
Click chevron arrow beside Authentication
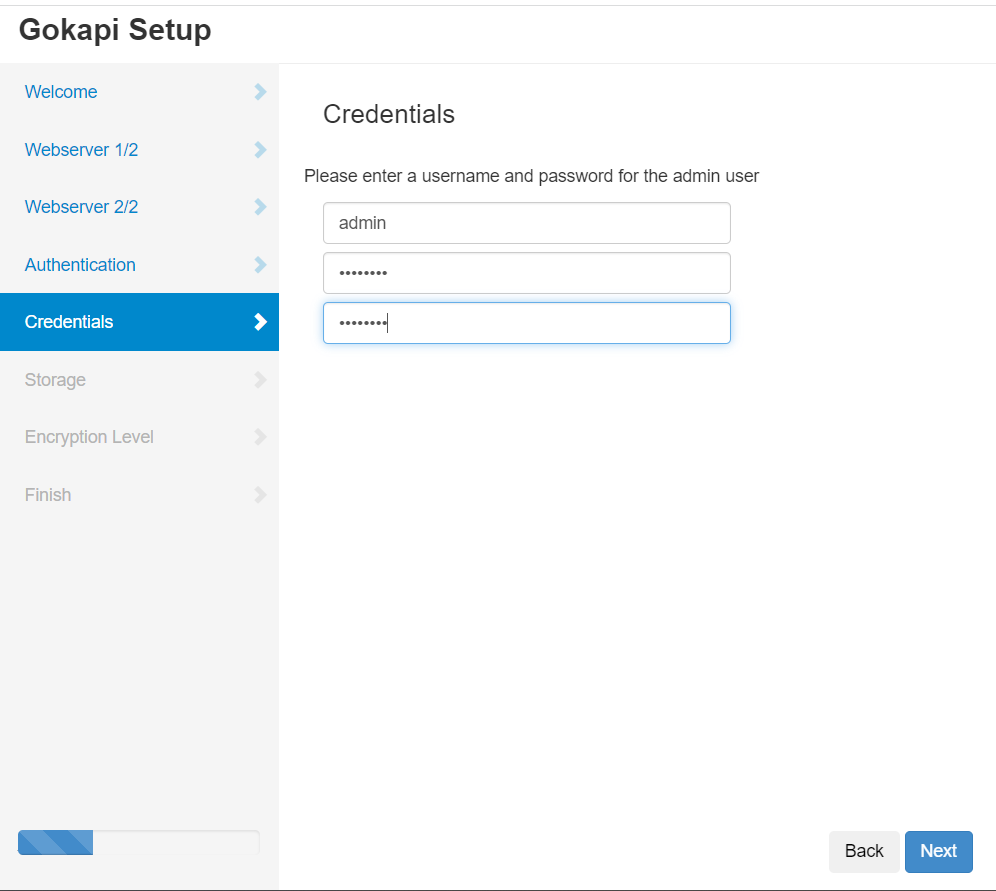[x=260, y=264]
